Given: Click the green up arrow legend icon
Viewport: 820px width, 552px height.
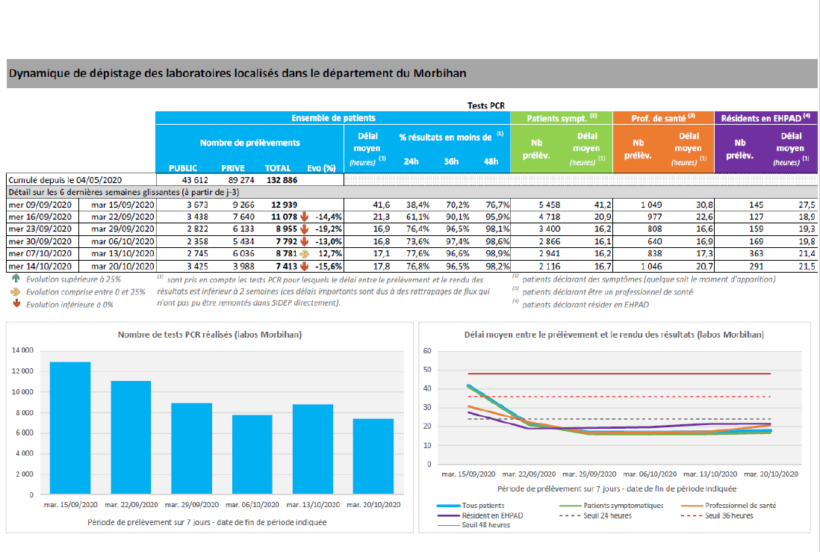Looking at the screenshot, I should [16, 279].
